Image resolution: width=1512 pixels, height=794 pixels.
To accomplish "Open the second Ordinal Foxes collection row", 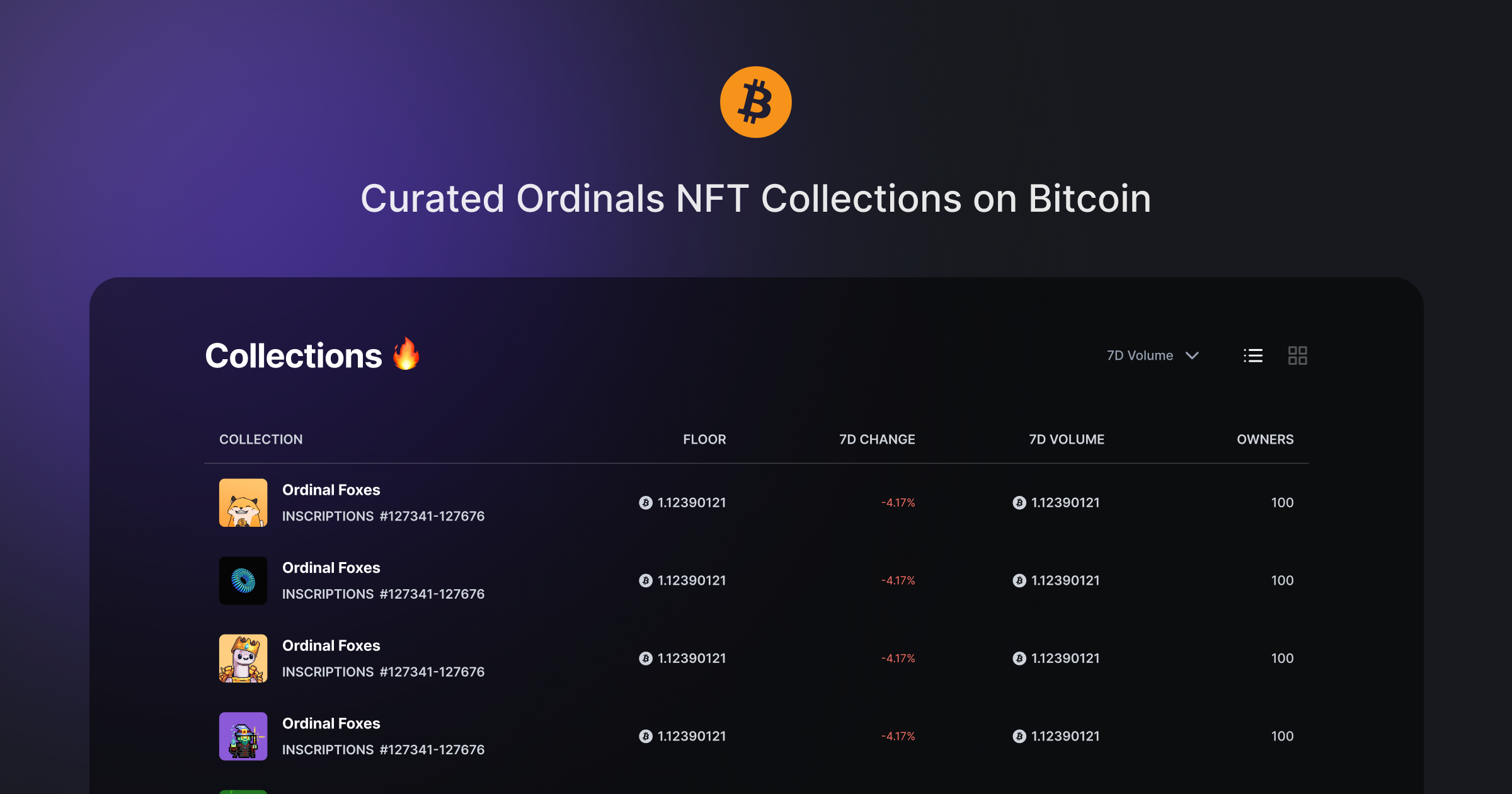I will pyautogui.click(x=756, y=580).
